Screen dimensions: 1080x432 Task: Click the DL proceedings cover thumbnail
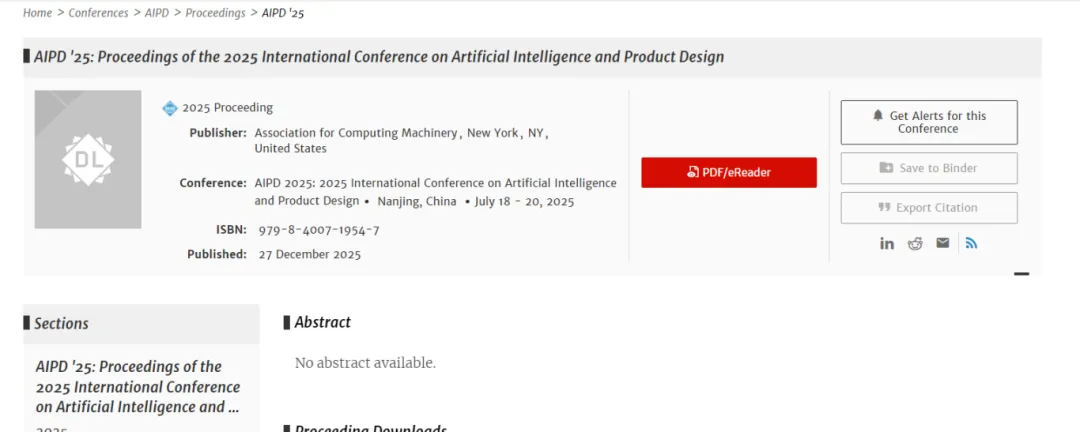tap(88, 159)
